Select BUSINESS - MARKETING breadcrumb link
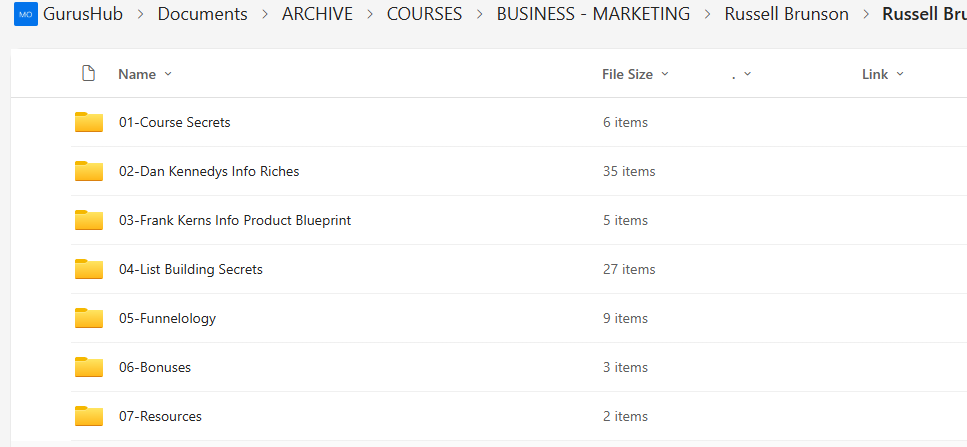This screenshot has height=447, width=967. coord(593,14)
